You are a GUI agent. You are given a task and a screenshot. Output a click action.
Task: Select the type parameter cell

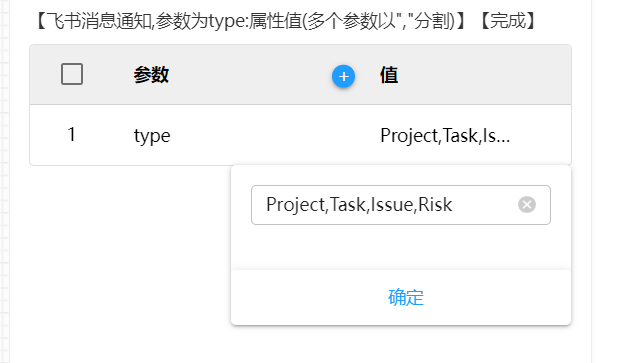point(152,135)
